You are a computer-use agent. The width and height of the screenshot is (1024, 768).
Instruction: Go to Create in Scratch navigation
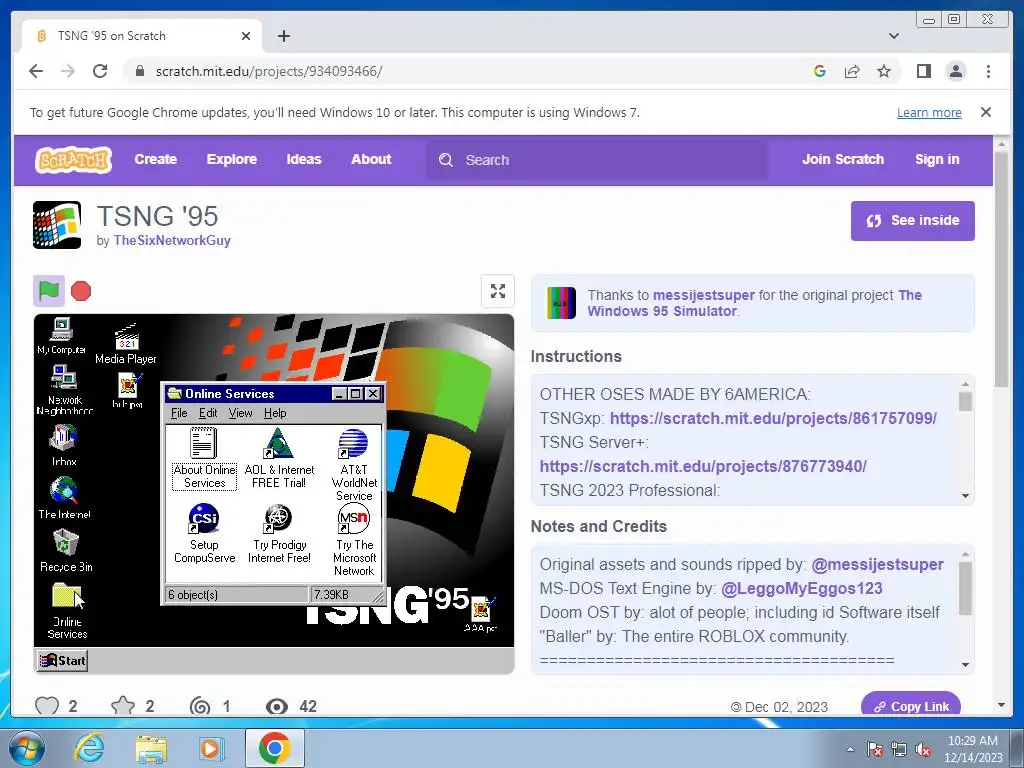point(155,159)
